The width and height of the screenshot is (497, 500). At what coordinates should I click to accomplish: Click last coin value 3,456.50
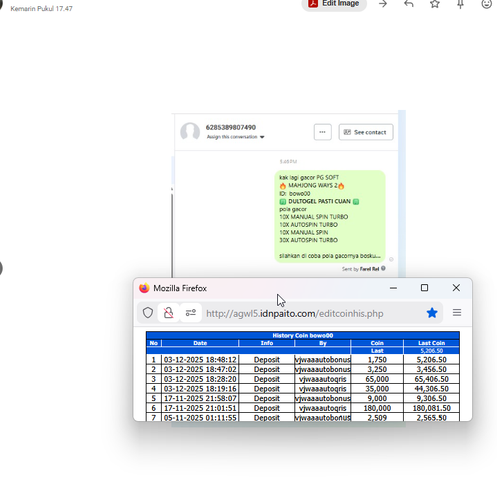tap(431, 369)
